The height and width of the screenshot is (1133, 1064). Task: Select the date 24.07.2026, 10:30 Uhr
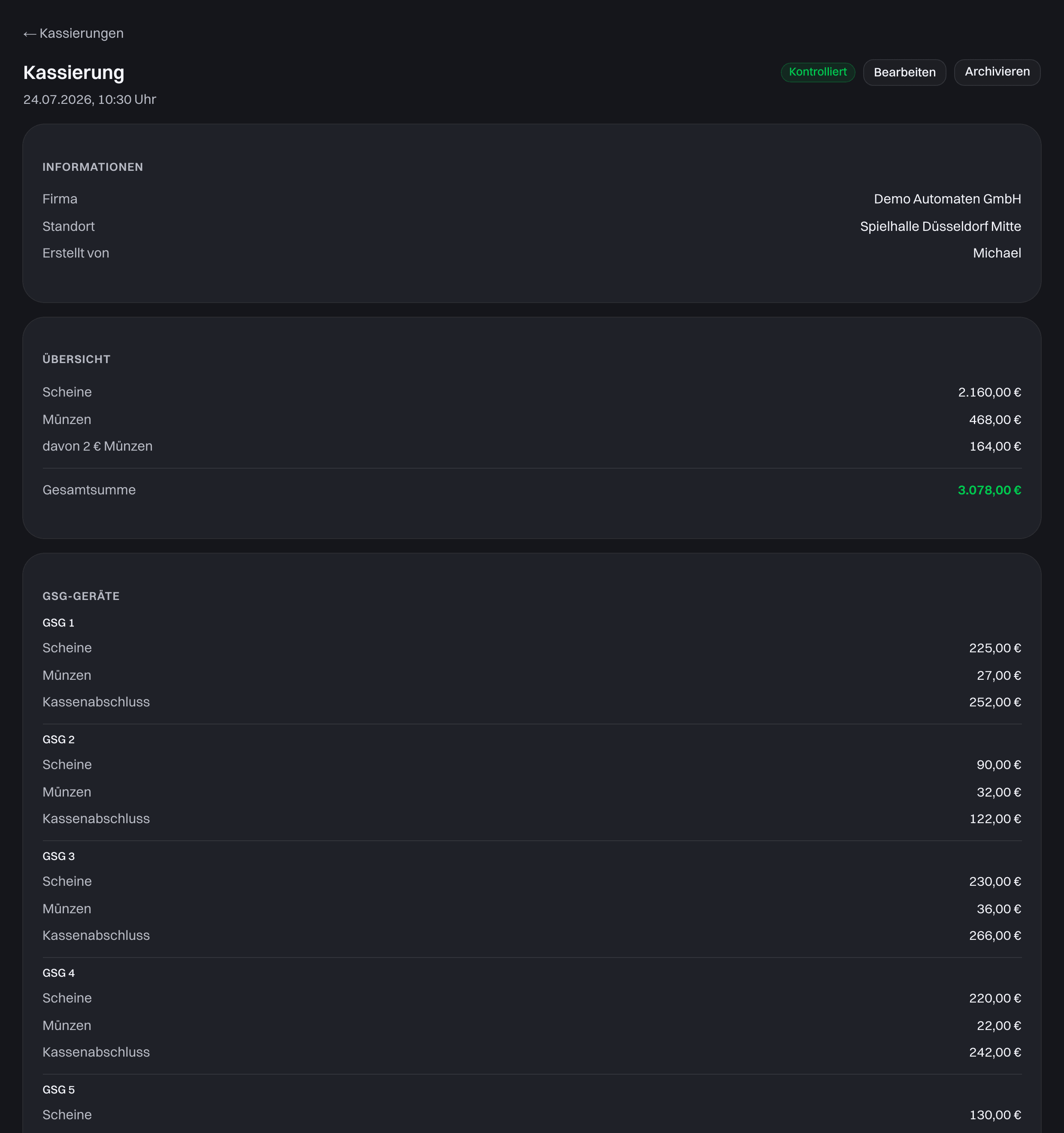coord(89,100)
